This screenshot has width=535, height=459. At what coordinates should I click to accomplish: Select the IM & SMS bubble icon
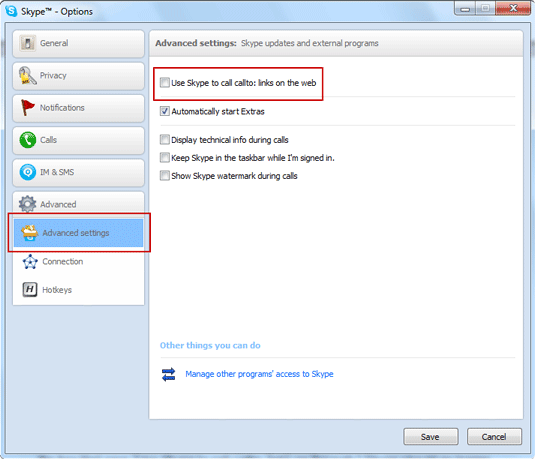click(28, 172)
